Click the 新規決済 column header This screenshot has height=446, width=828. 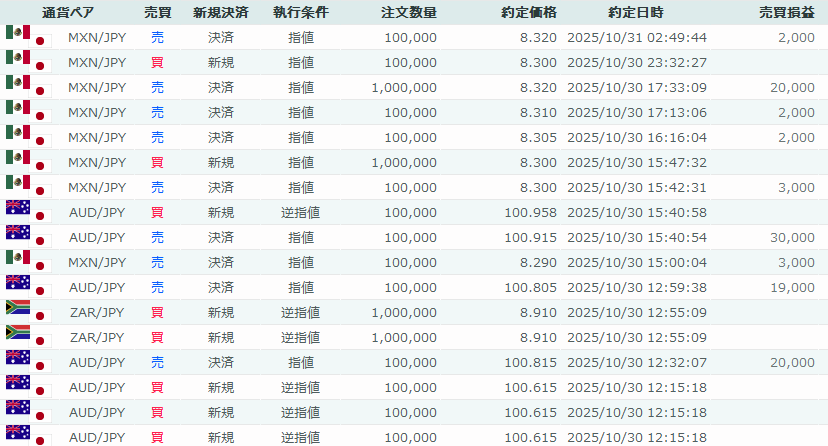click(x=222, y=13)
